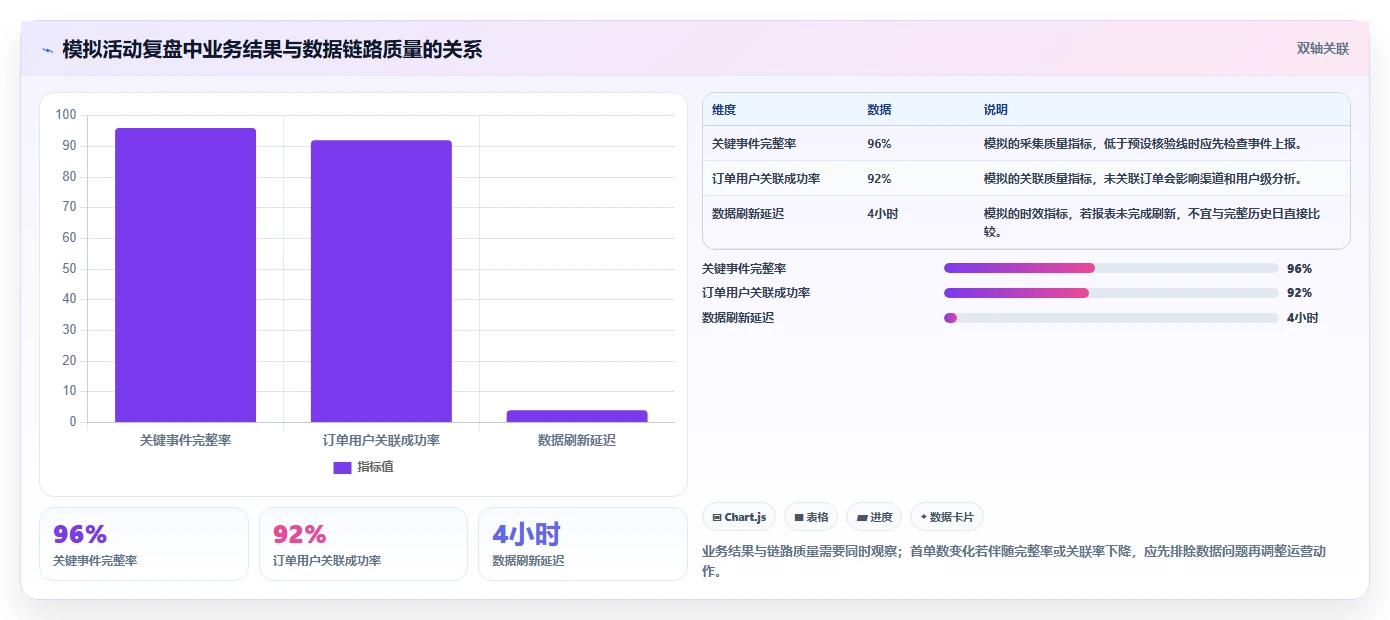Select the 进度 tag chip
The image size is (1390, 620).
(874, 517)
